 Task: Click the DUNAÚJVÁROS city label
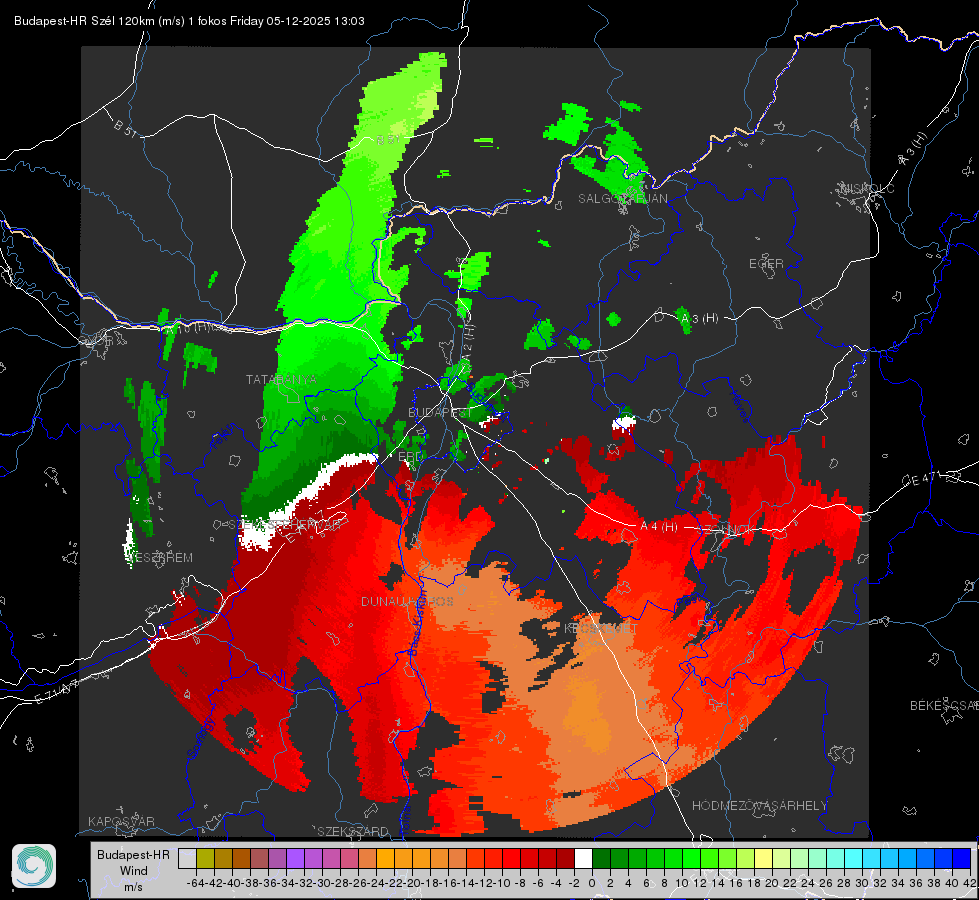point(407,601)
